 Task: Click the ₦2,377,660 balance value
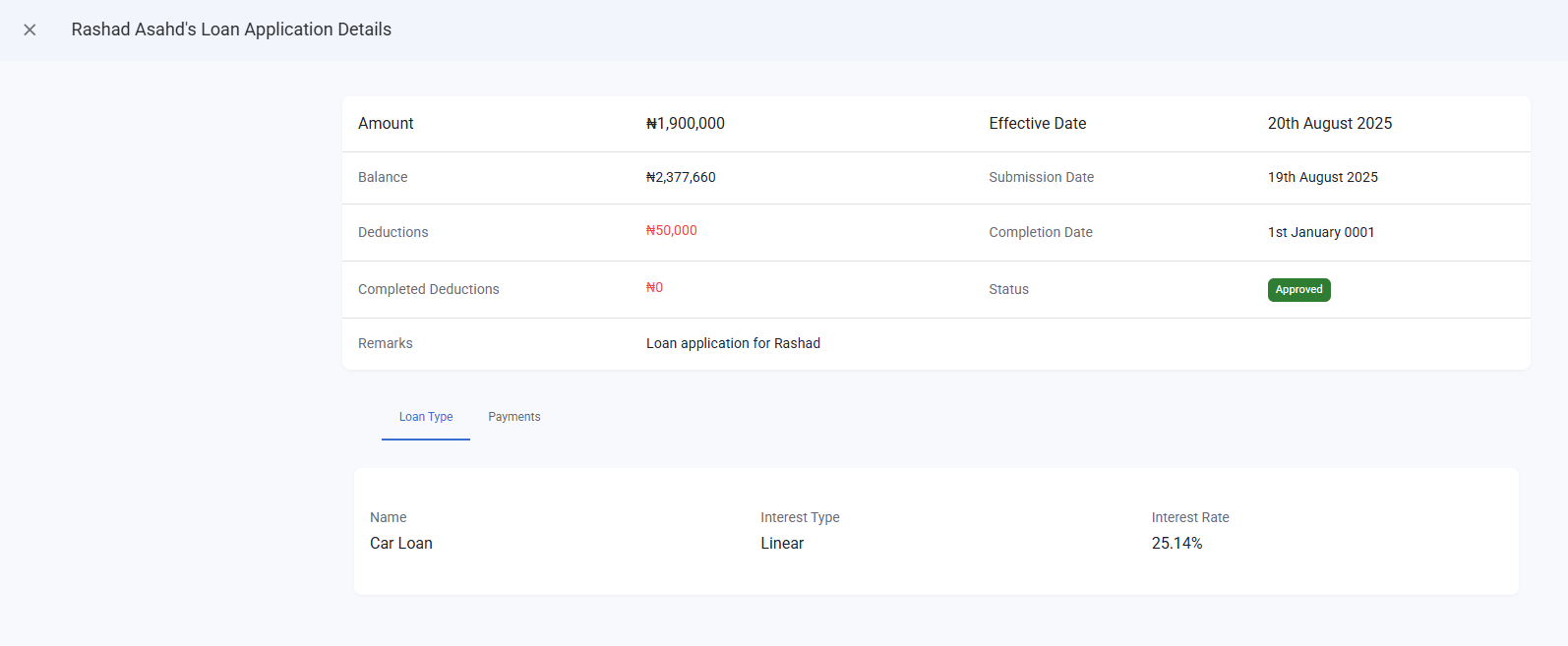pos(681,178)
